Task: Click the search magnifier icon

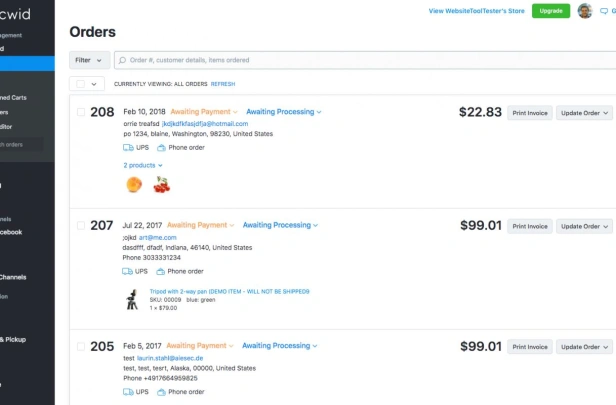Action: (x=122, y=60)
